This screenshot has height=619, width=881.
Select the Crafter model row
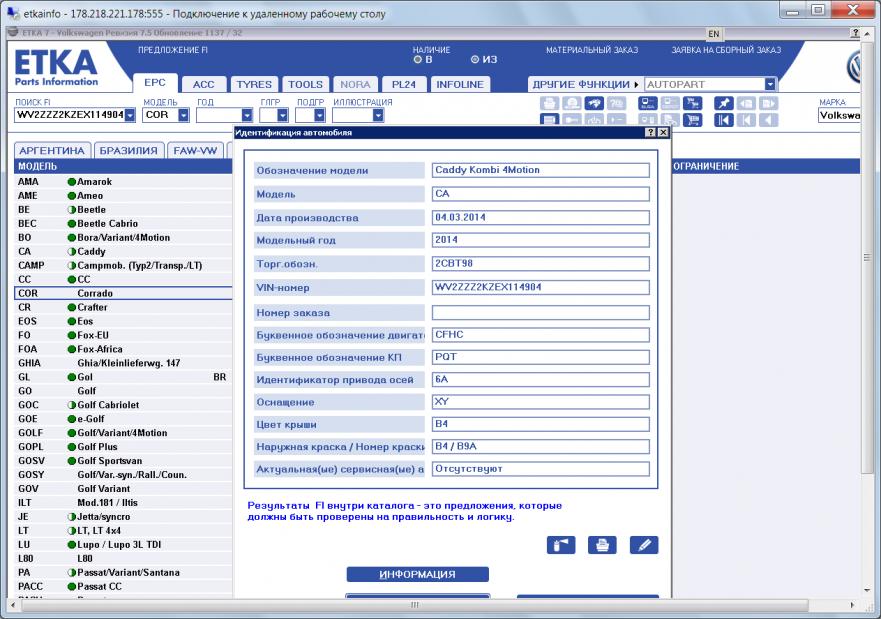pos(123,307)
